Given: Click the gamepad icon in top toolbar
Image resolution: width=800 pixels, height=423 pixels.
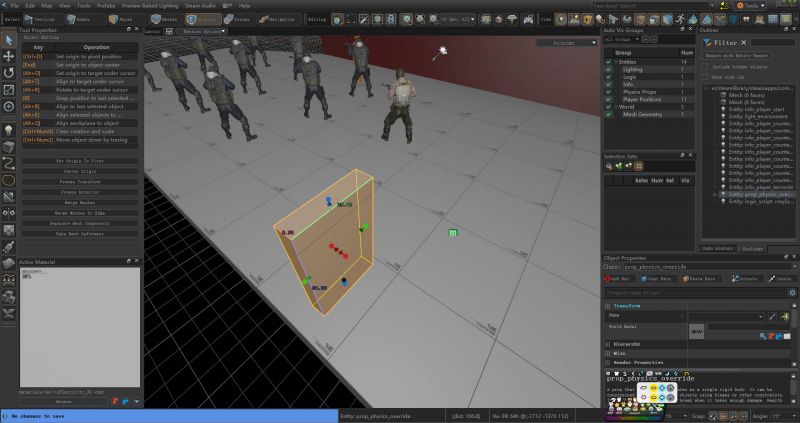Looking at the screenshot, I should (x=528, y=19).
